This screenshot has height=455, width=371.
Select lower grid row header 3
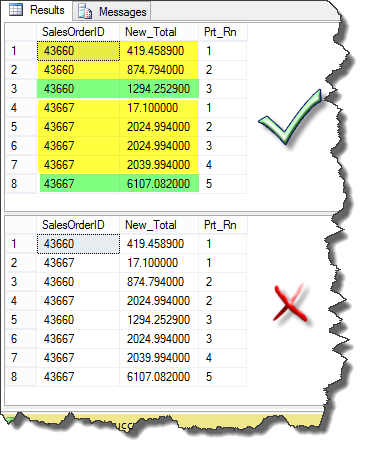[21, 282]
